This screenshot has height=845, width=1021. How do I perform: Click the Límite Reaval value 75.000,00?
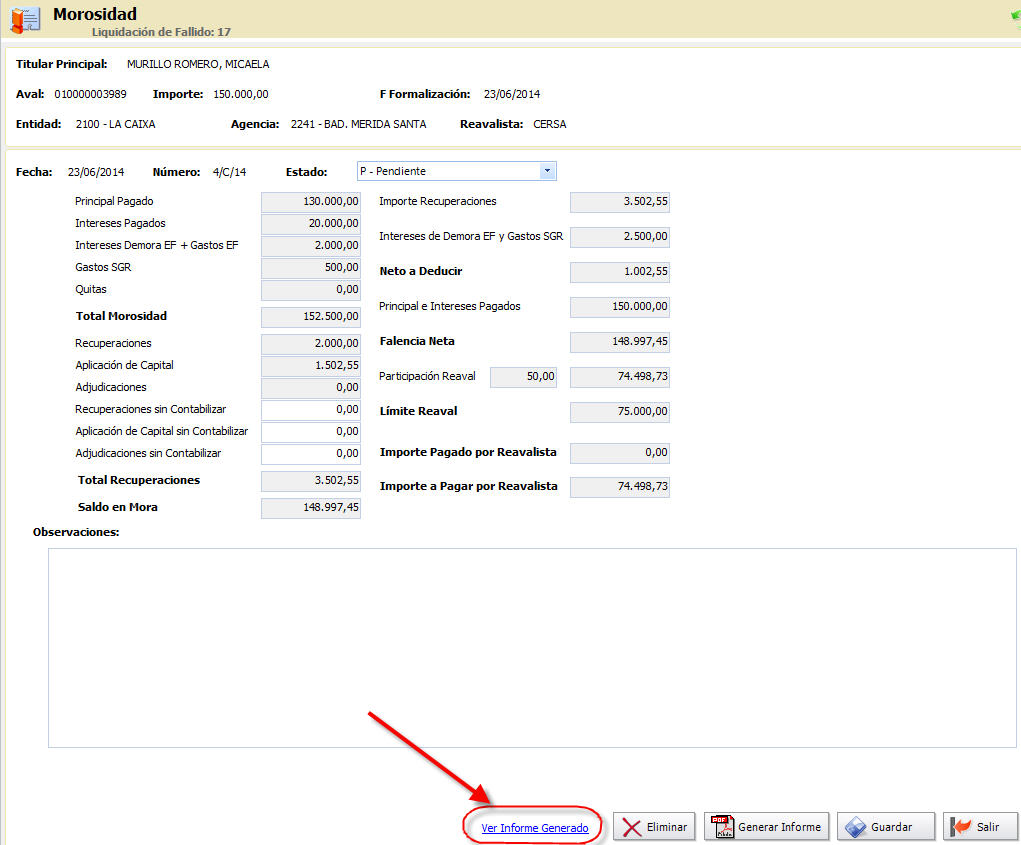pyautogui.click(x=620, y=412)
